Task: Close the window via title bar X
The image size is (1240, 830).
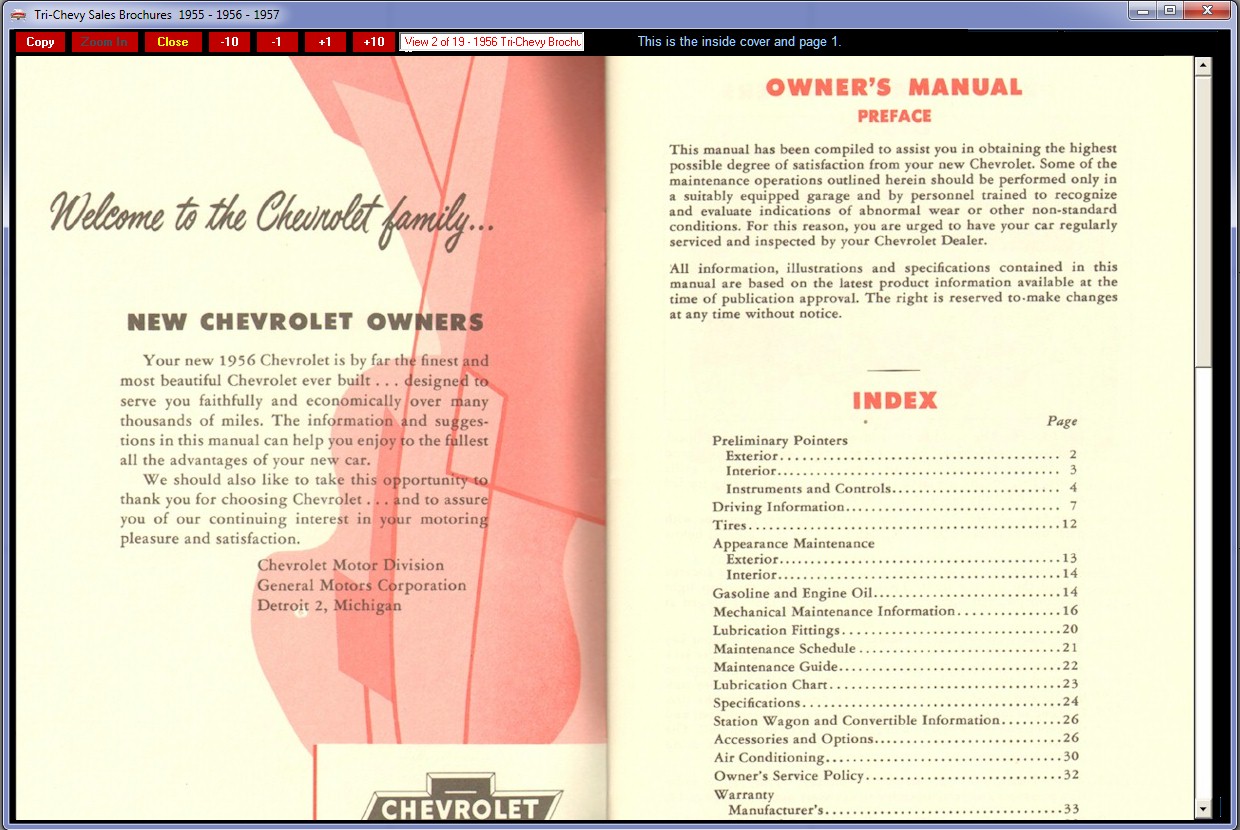Action: tap(1208, 11)
